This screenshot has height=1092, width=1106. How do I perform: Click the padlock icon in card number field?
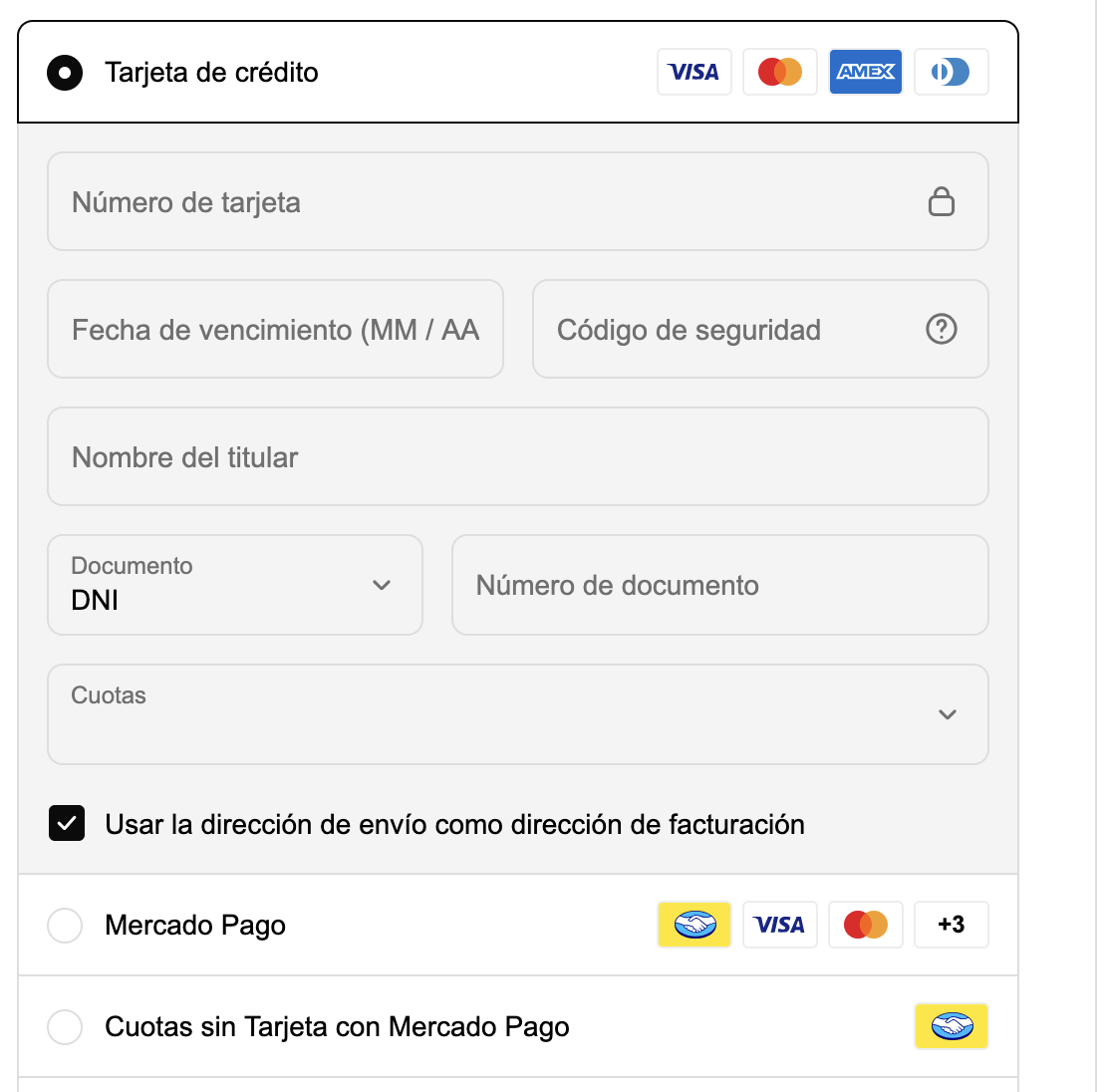click(x=942, y=201)
